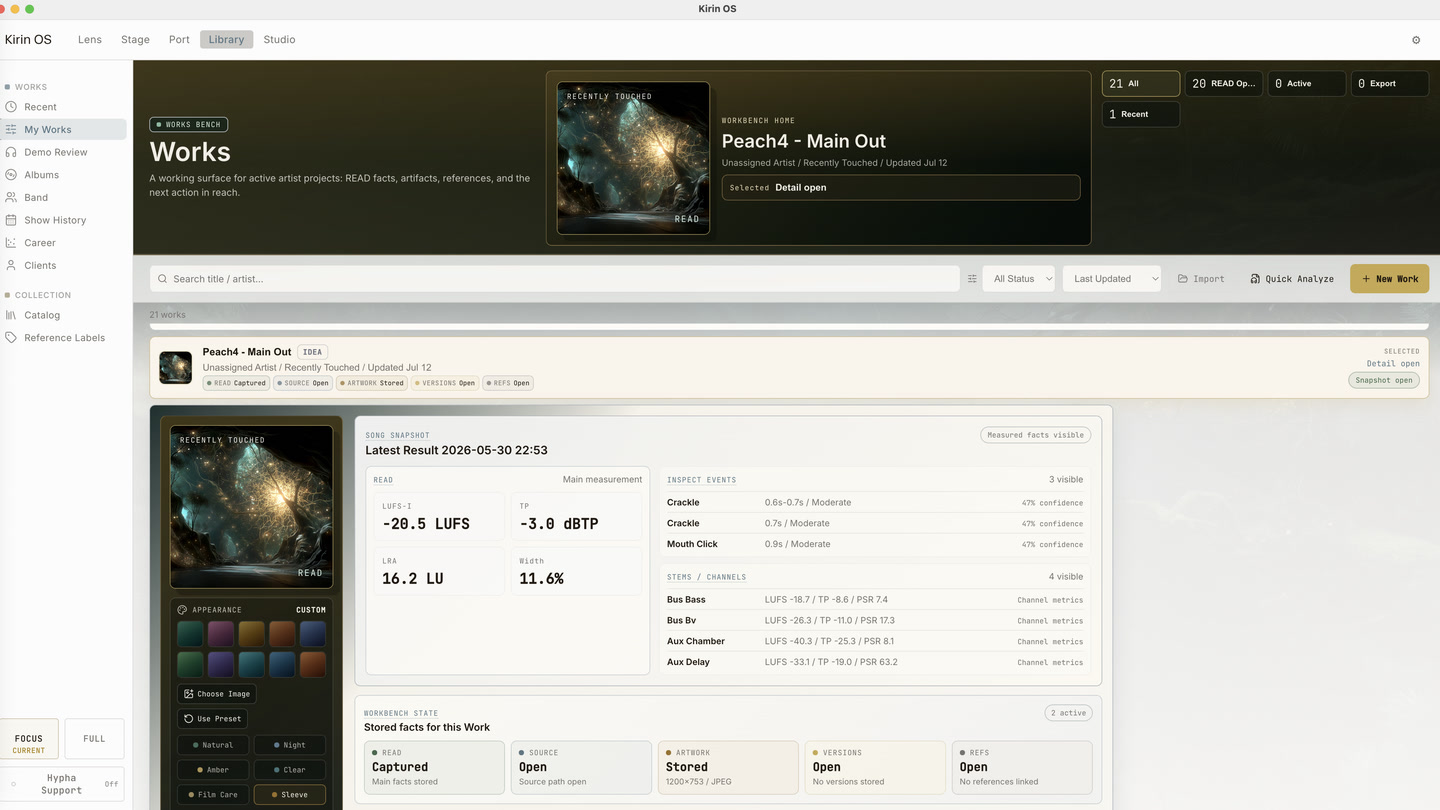Click the Quick Analyze icon

[x=1255, y=279]
